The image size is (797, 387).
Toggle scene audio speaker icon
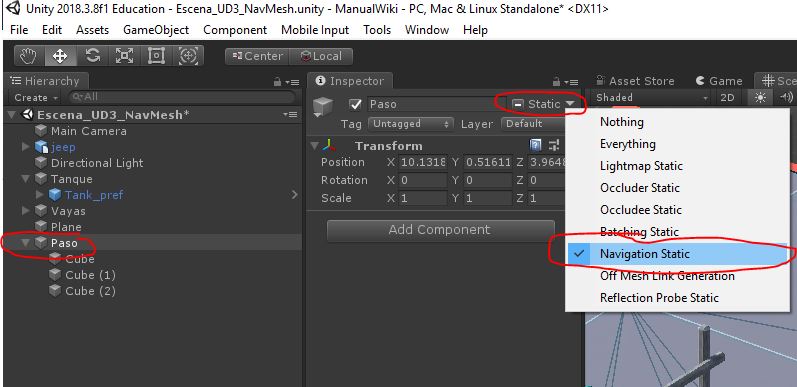pos(786,98)
